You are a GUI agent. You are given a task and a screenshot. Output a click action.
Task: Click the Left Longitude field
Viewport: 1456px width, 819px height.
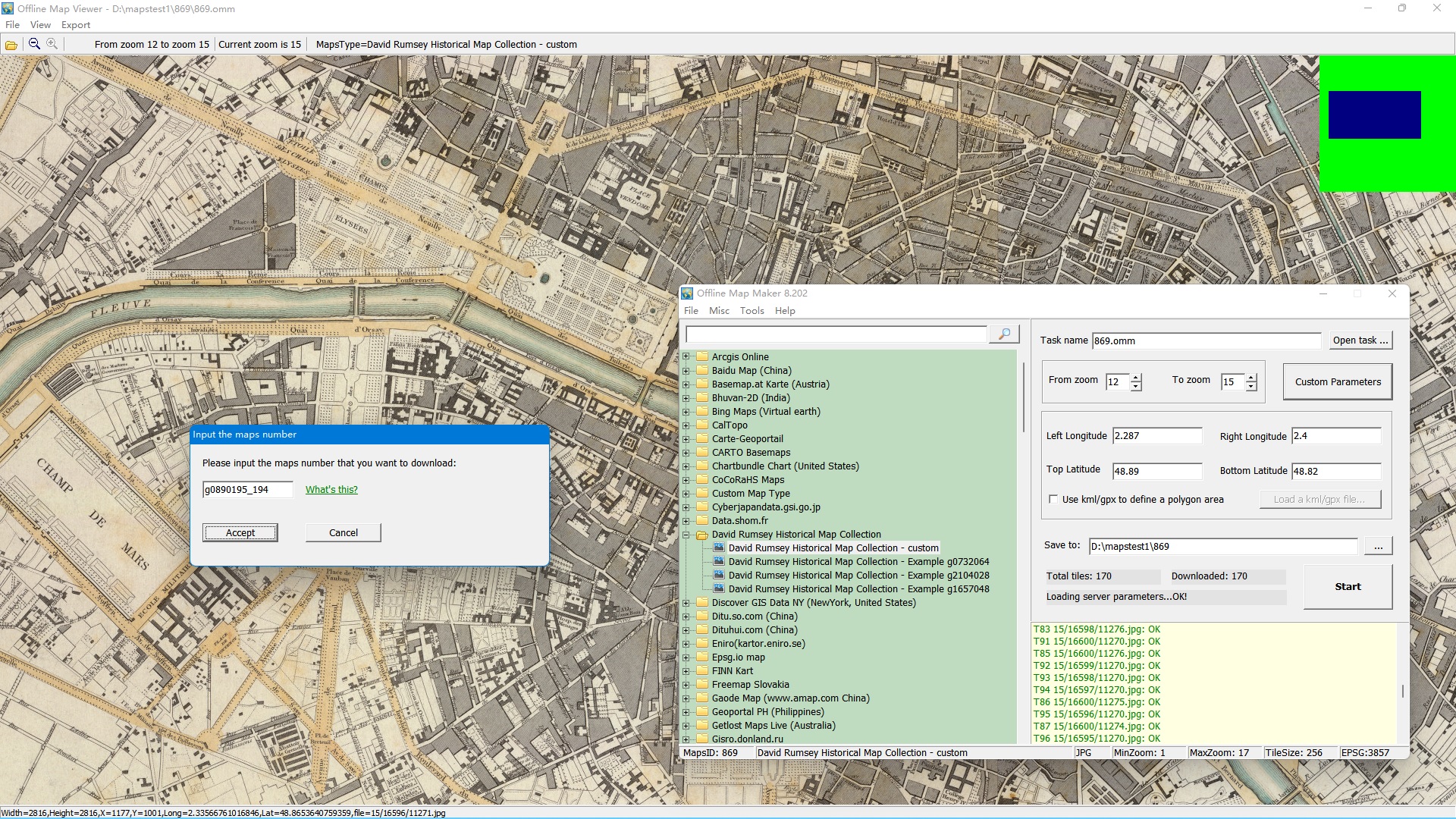(x=1157, y=436)
